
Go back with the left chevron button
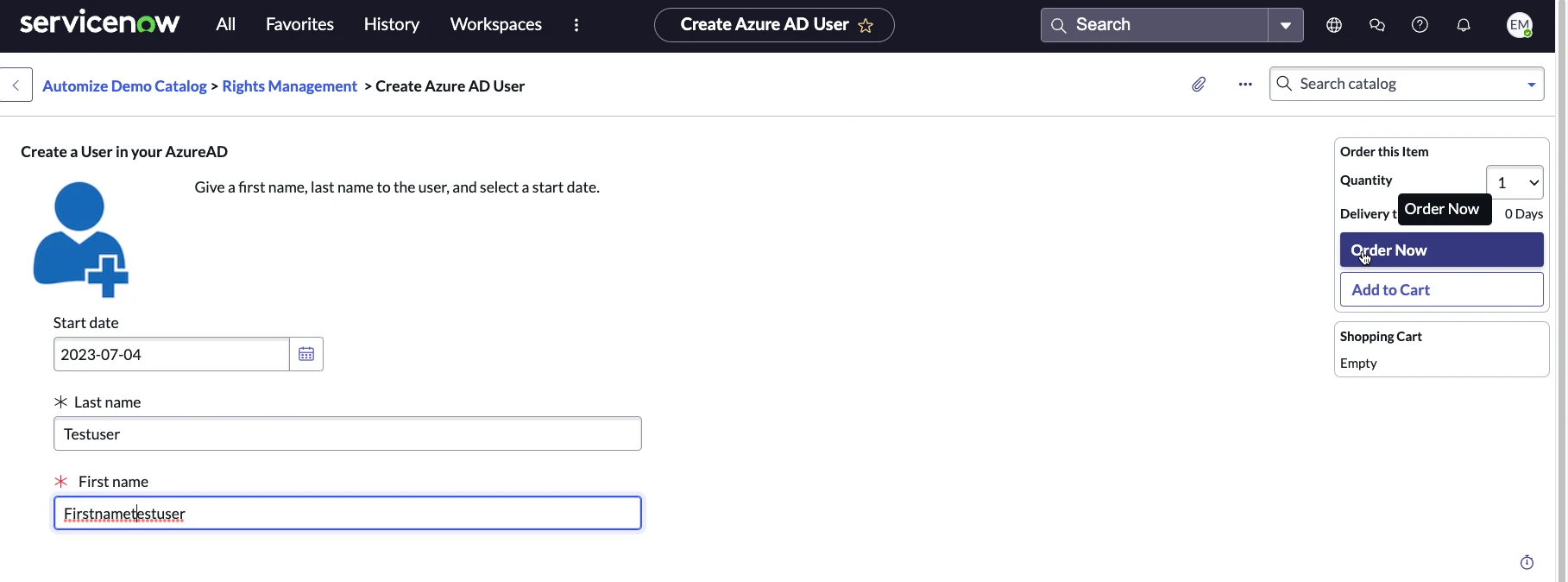(16, 85)
